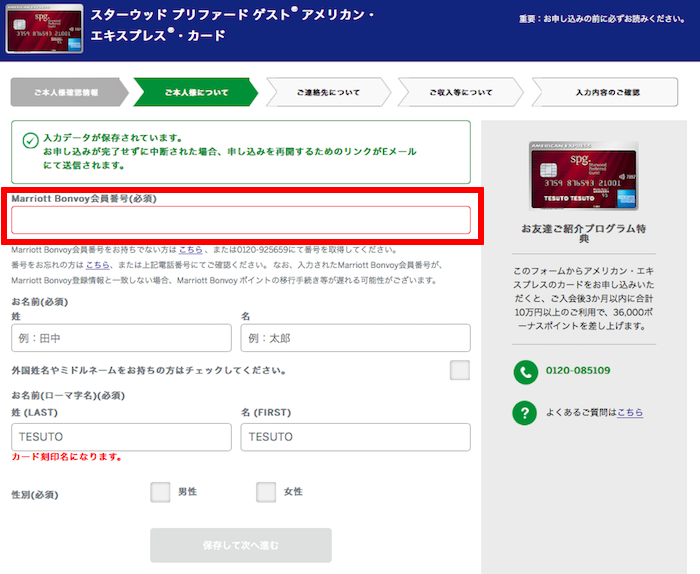Check the foreign name or middle name checkbox
This screenshot has height=574, width=700.
pyautogui.click(x=460, y=370)
